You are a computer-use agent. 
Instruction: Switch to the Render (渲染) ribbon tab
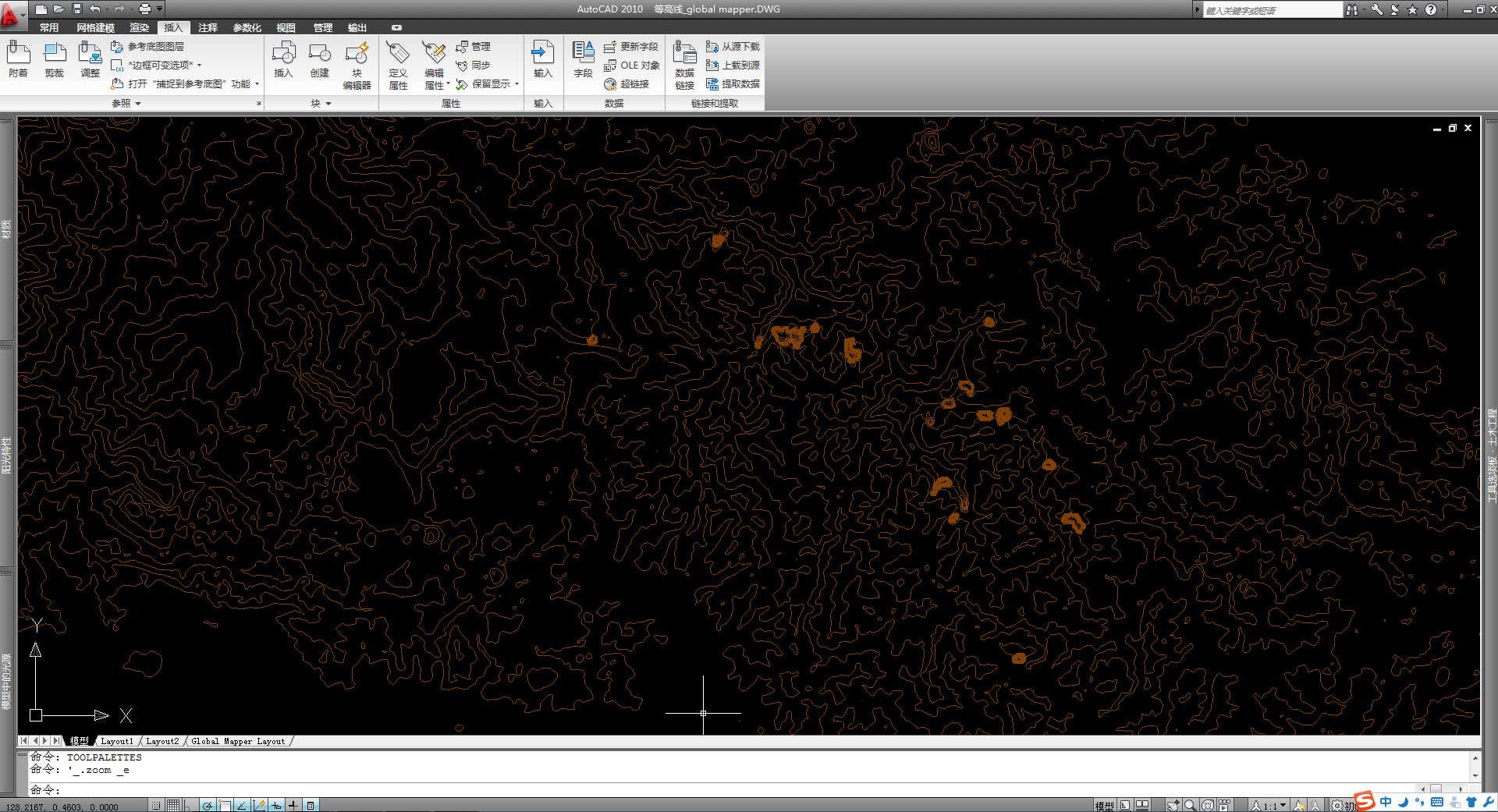[140, 28]
